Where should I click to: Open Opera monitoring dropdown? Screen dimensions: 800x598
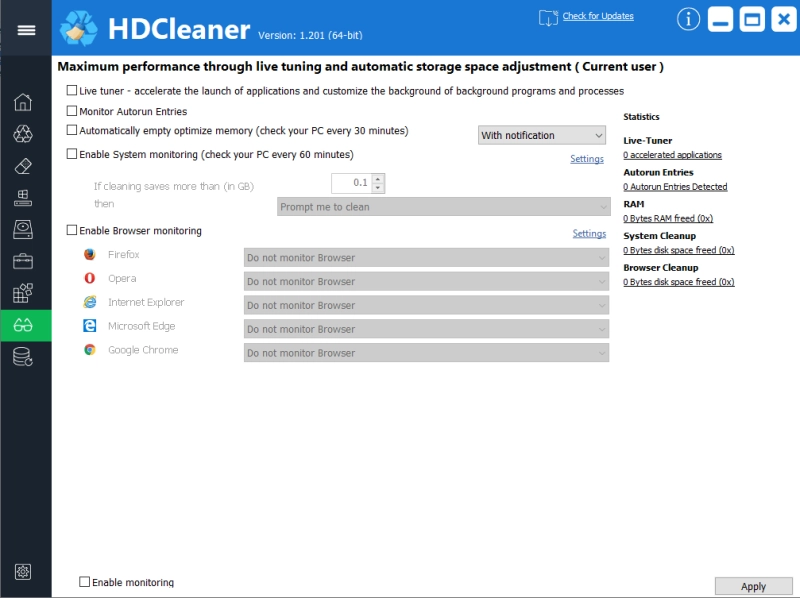pos(426,281)
